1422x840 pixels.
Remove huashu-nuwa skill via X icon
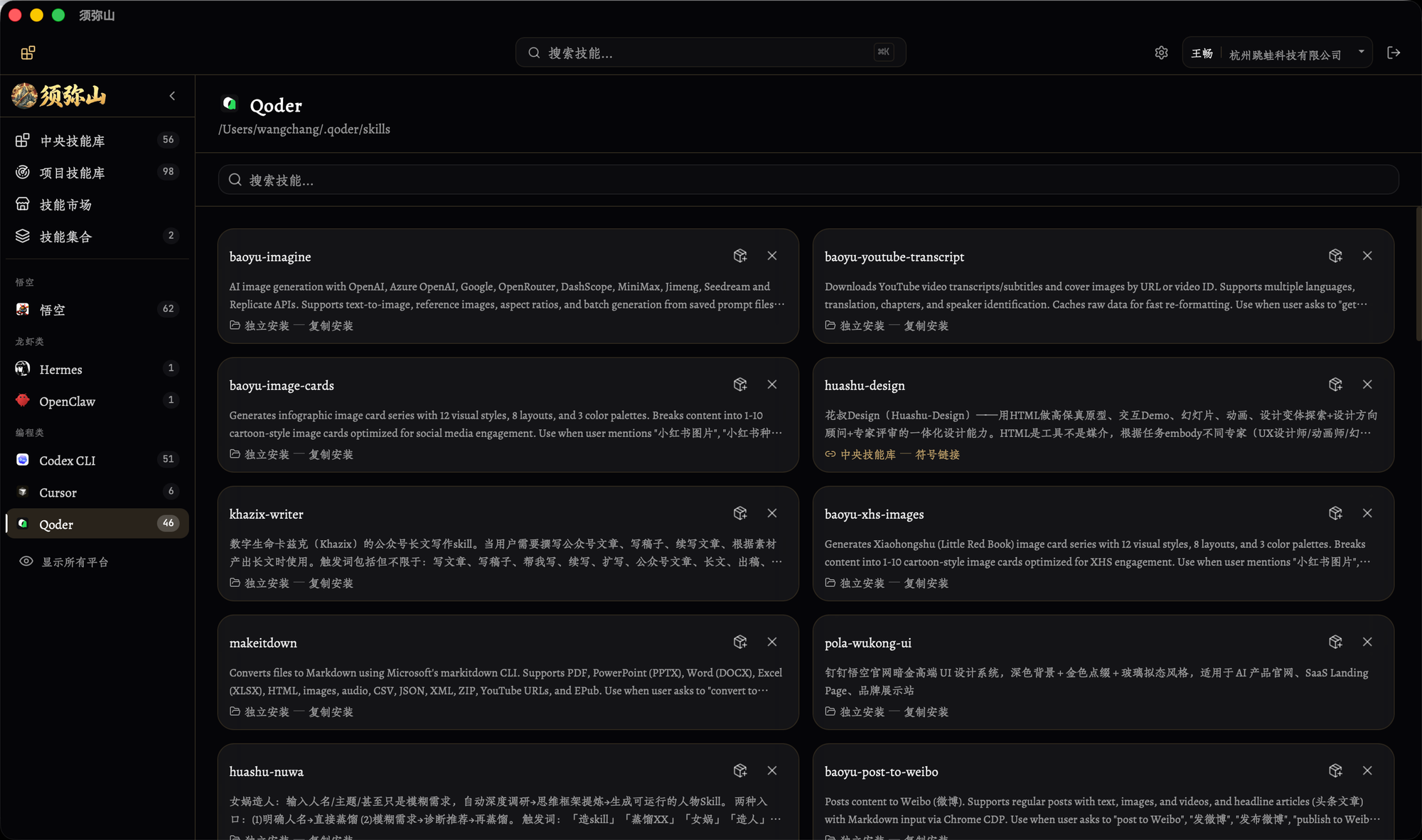[x=772, y=770]
